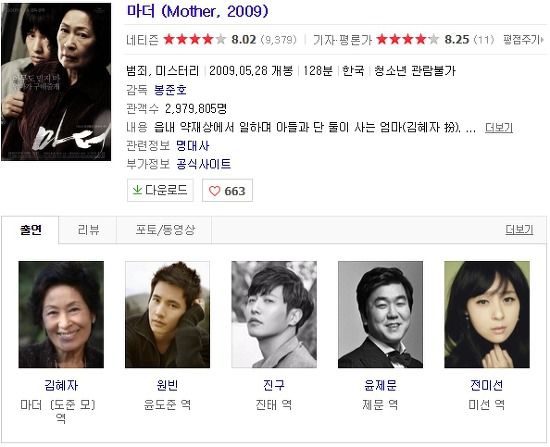
Task: Open the 마더 (Mother, 2009) title link
Action: point(197,11)
